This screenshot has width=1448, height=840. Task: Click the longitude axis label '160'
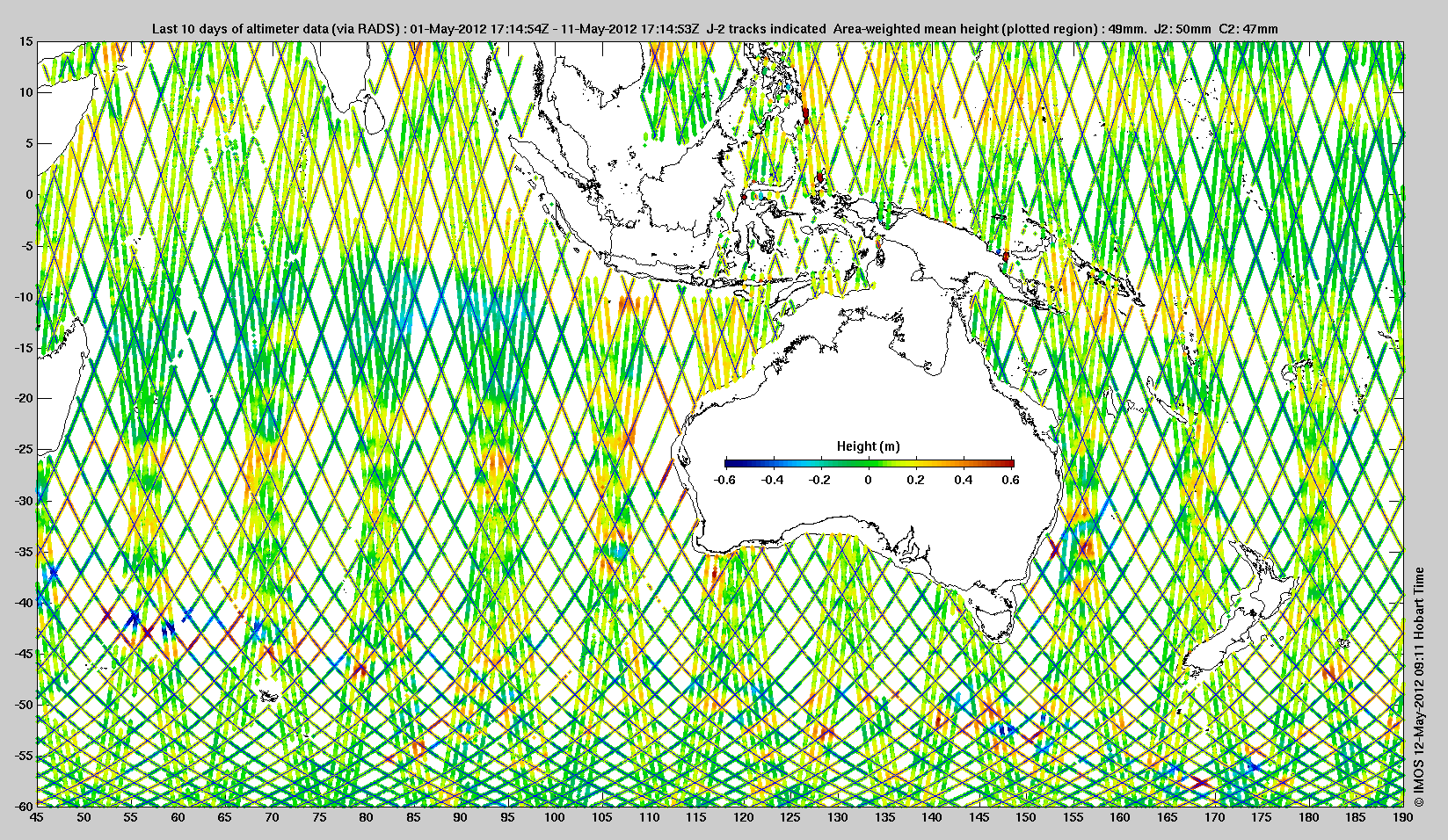click(1120, 817)
